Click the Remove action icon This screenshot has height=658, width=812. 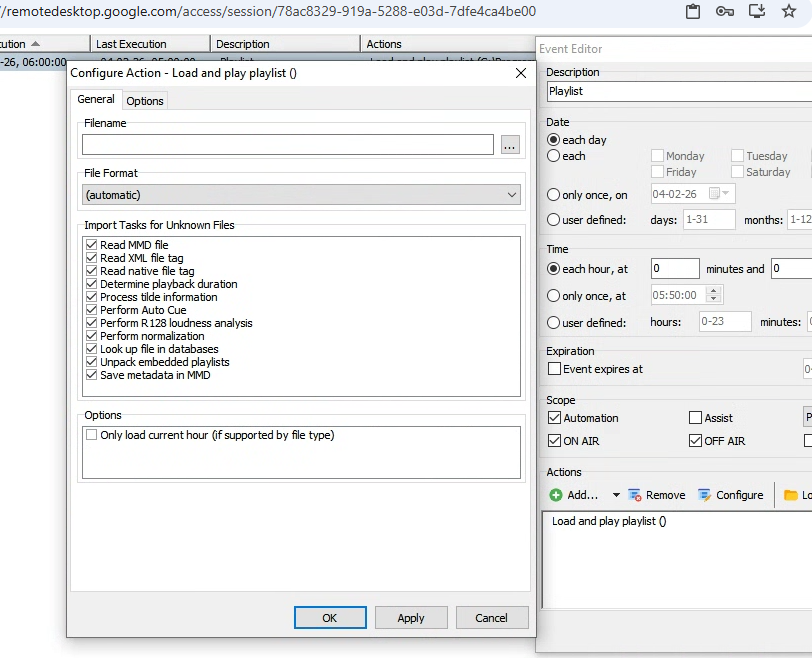[x=634, y=495]
